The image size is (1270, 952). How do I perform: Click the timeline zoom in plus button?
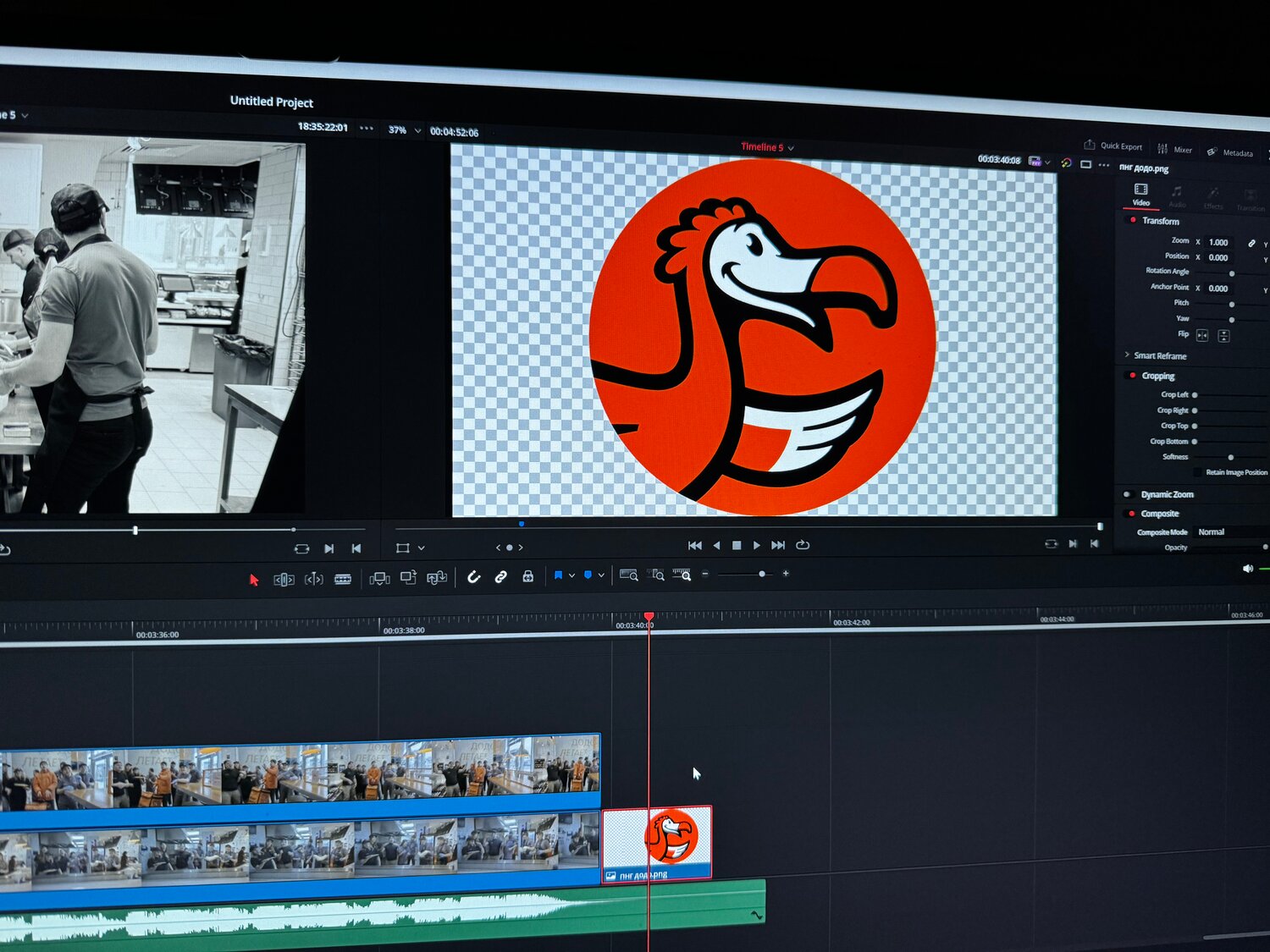pos(786,574)
